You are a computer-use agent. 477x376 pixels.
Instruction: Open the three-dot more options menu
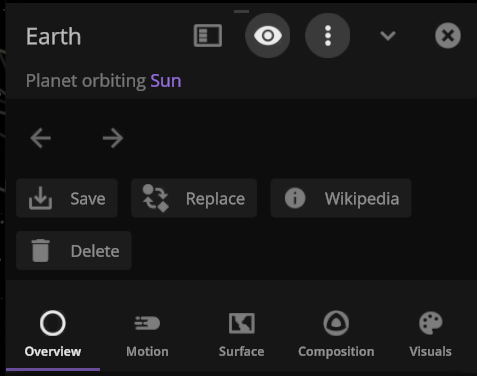(328, 36)
